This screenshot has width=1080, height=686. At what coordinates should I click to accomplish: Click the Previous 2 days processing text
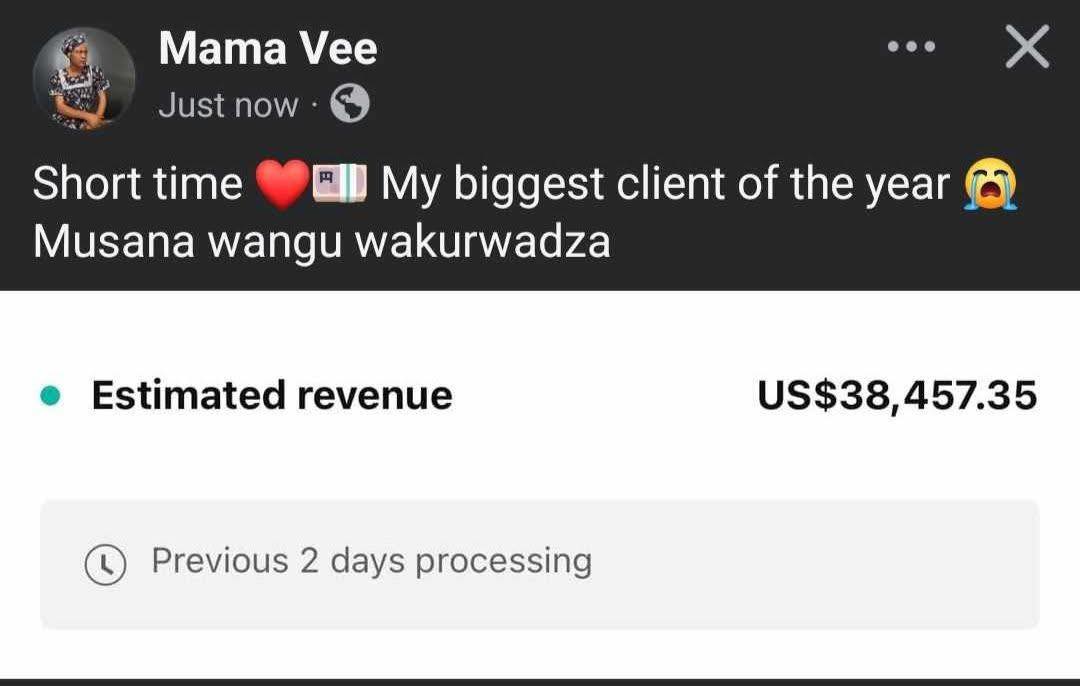372,561
